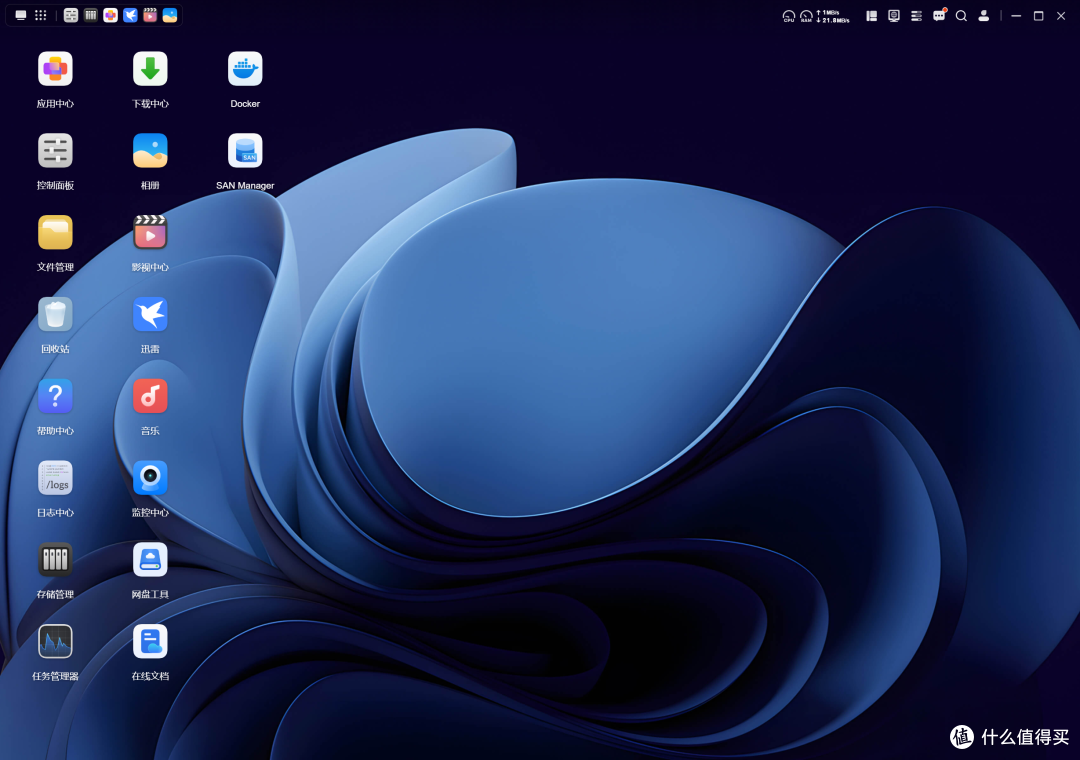
Task: Click the photo album icon in top dock
Action: [170, 15]
